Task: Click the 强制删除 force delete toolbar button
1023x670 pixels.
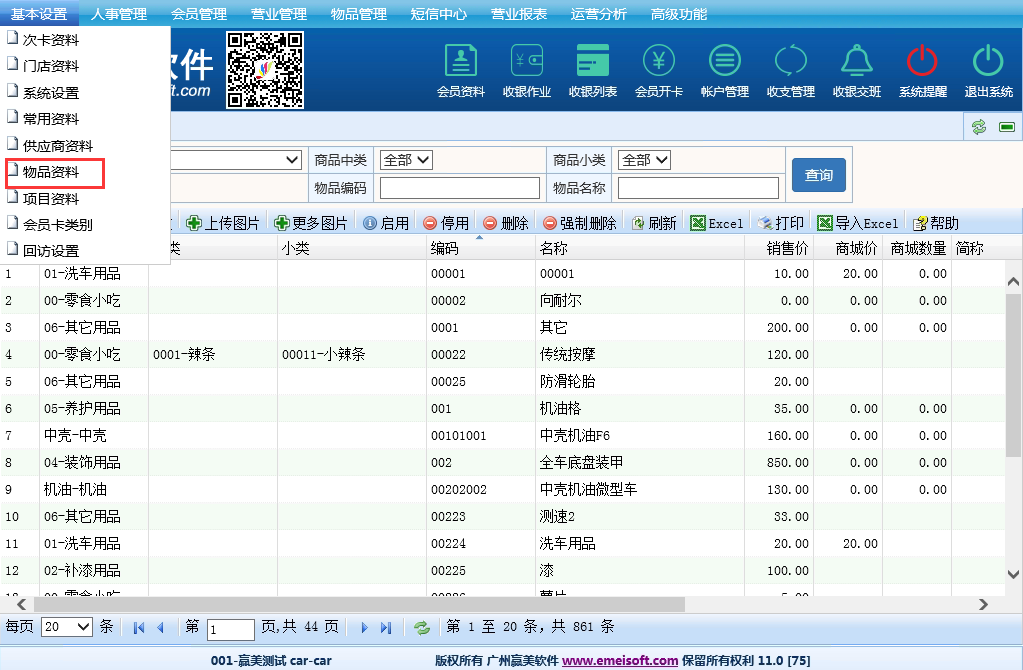Action: tap(580, 223)
